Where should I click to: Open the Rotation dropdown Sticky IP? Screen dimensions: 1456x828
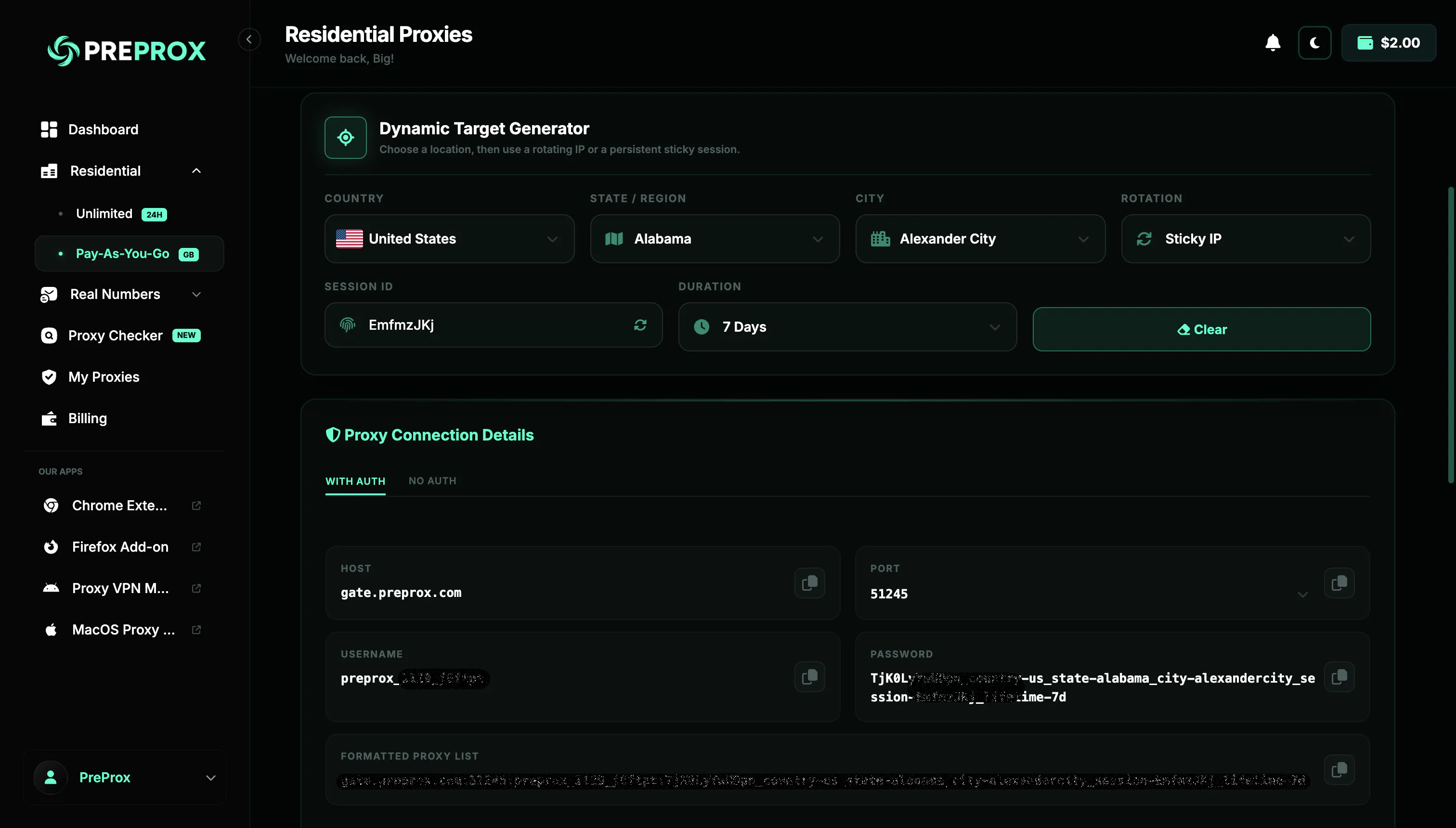point(1246,239)
